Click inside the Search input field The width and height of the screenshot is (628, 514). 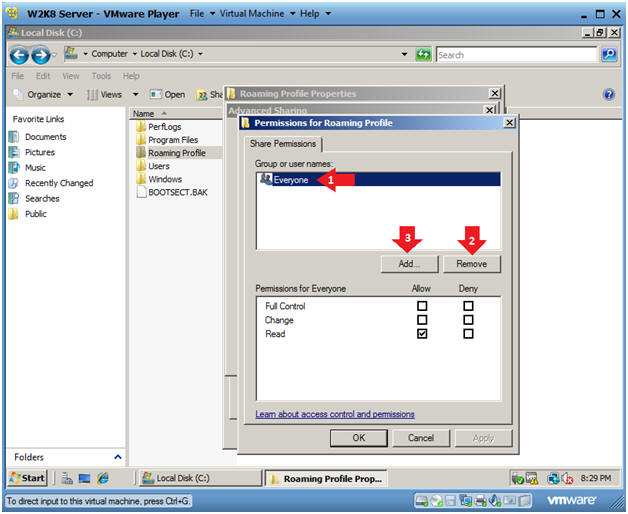coord(516,55)
